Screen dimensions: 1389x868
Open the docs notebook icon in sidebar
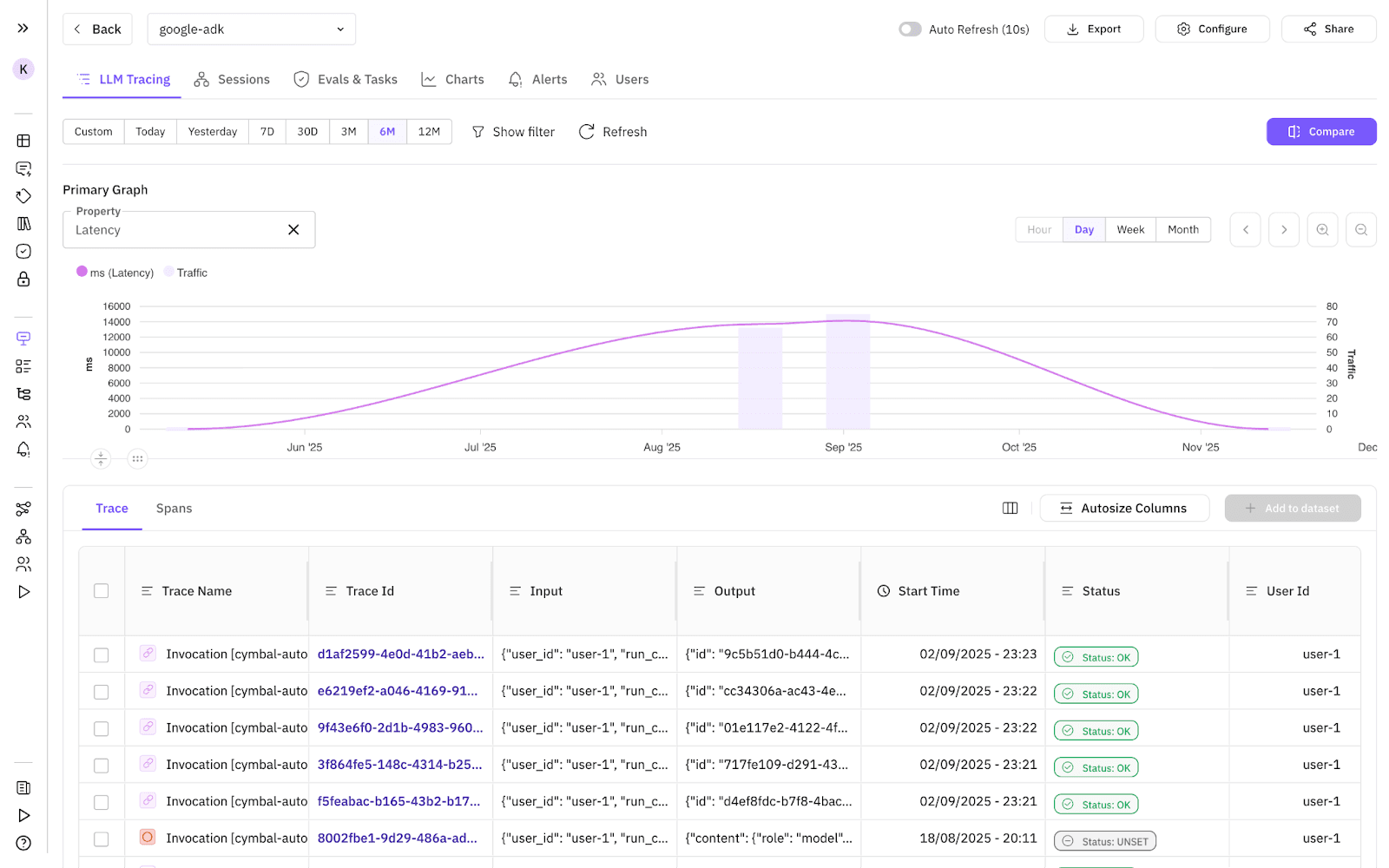(23, 788)
